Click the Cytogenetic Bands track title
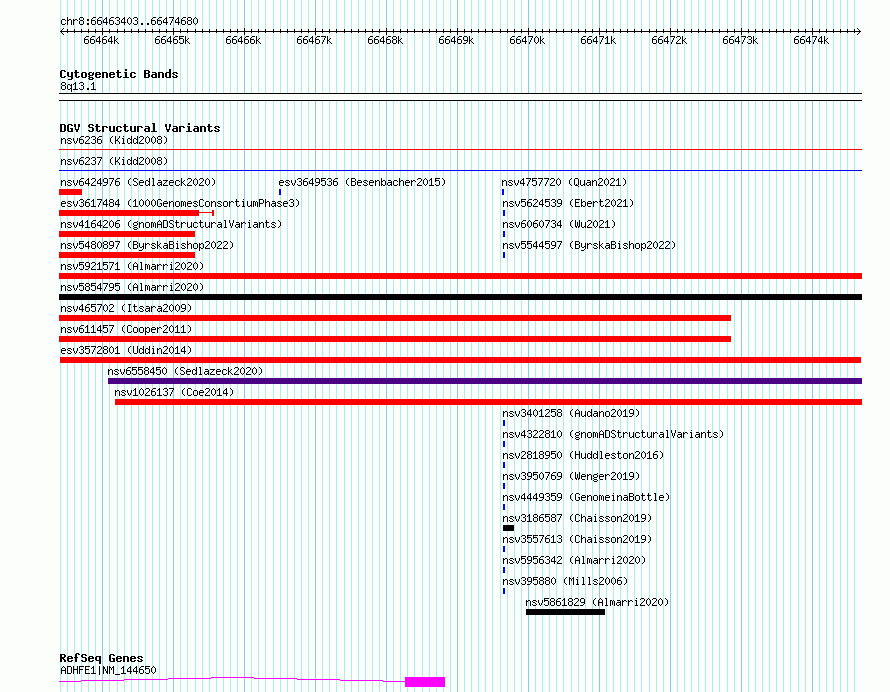The width and height of the screenshot is (890, 692). pyautogui.click(x=119, y=74)
